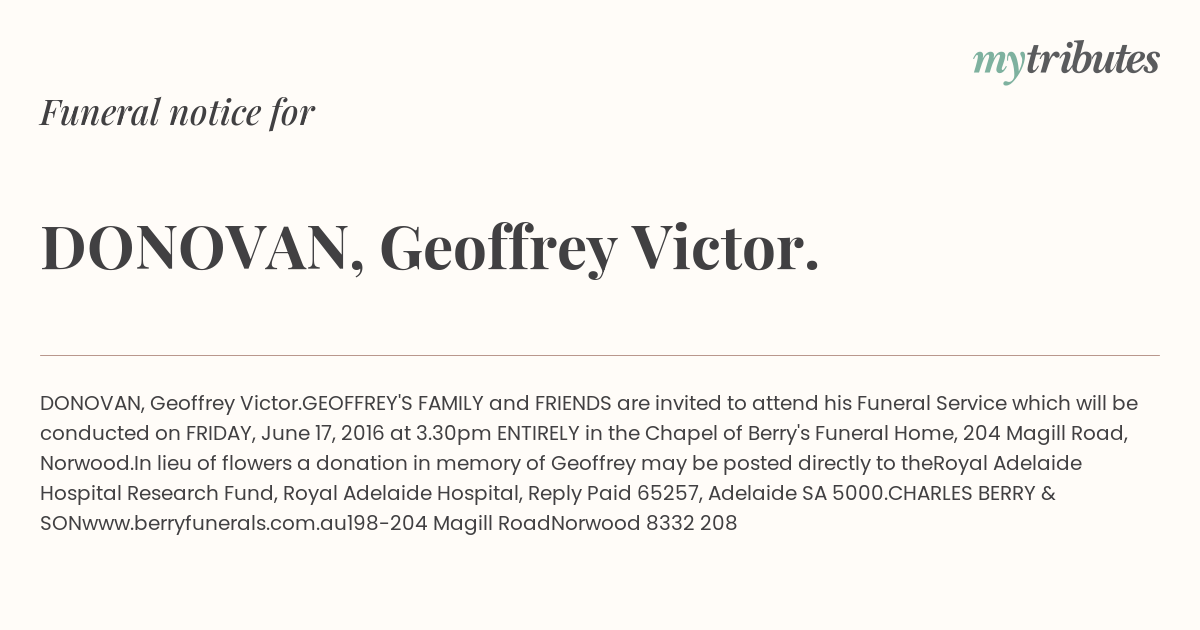The height and width of the screenshot is (630, 1200).
Task: Click the 3.30pm service time
Action: click(454, 434)
